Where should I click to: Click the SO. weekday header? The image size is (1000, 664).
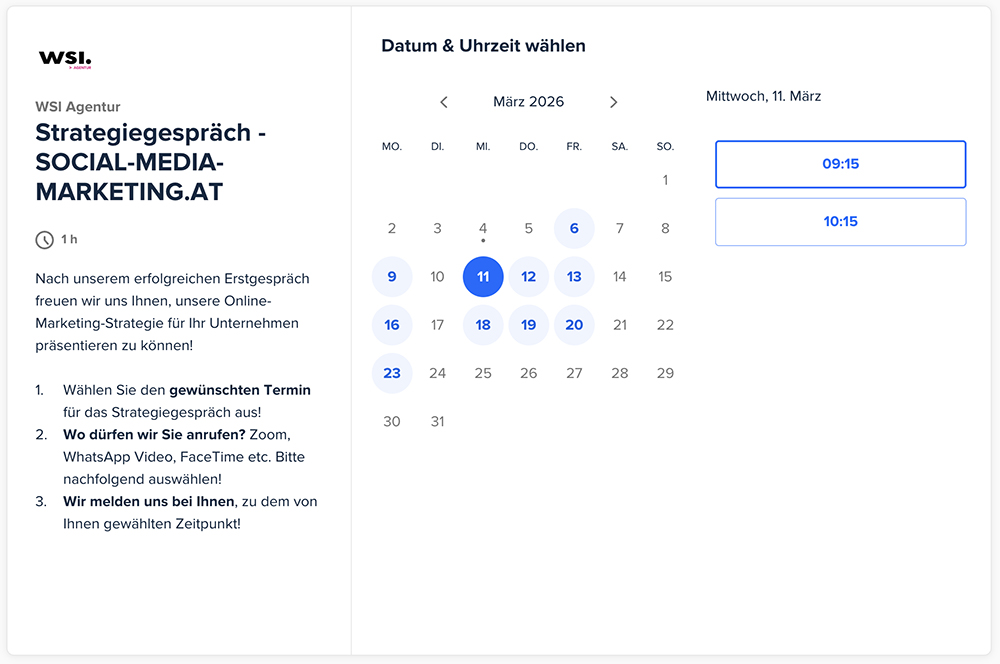665,147
